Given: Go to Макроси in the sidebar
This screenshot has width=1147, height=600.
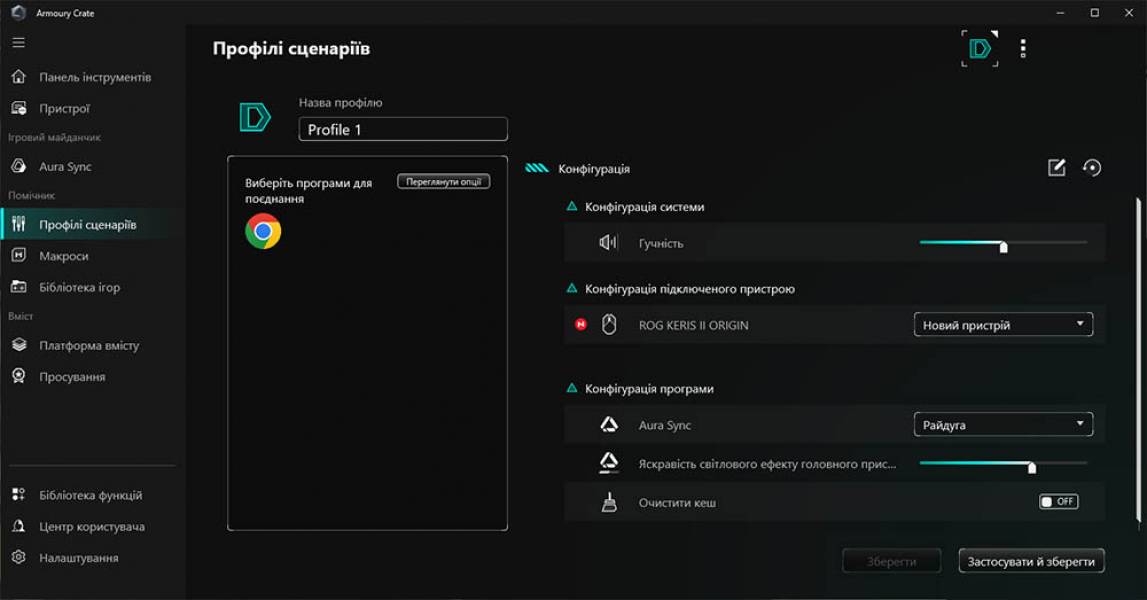Looking at the screenshot, I should (63, 256).
